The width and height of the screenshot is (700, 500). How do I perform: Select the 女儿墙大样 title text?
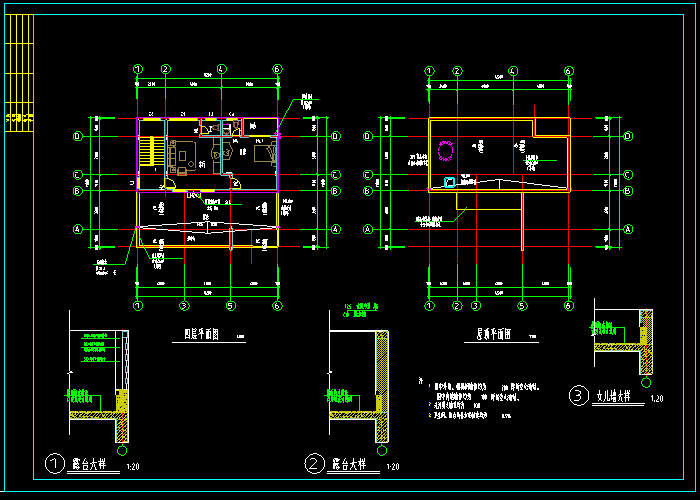coord(615,395)
